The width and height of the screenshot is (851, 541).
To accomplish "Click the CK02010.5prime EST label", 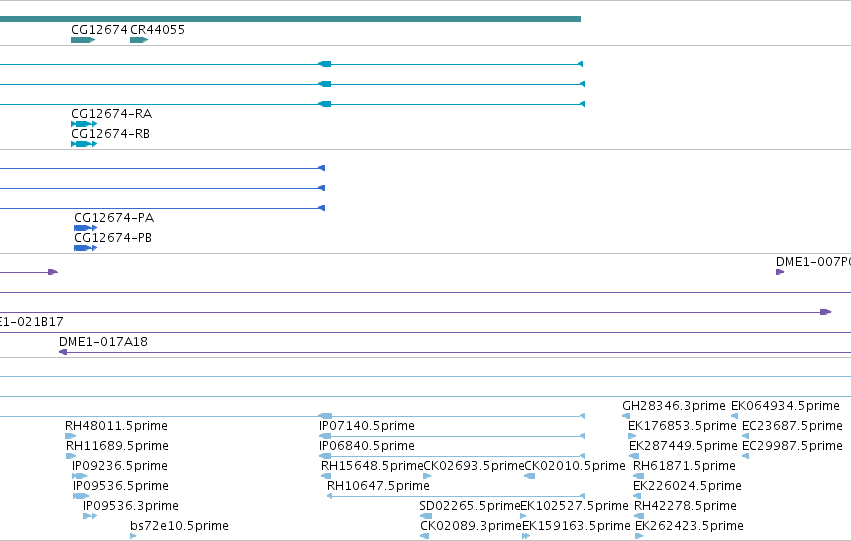I will click(575, 466).
